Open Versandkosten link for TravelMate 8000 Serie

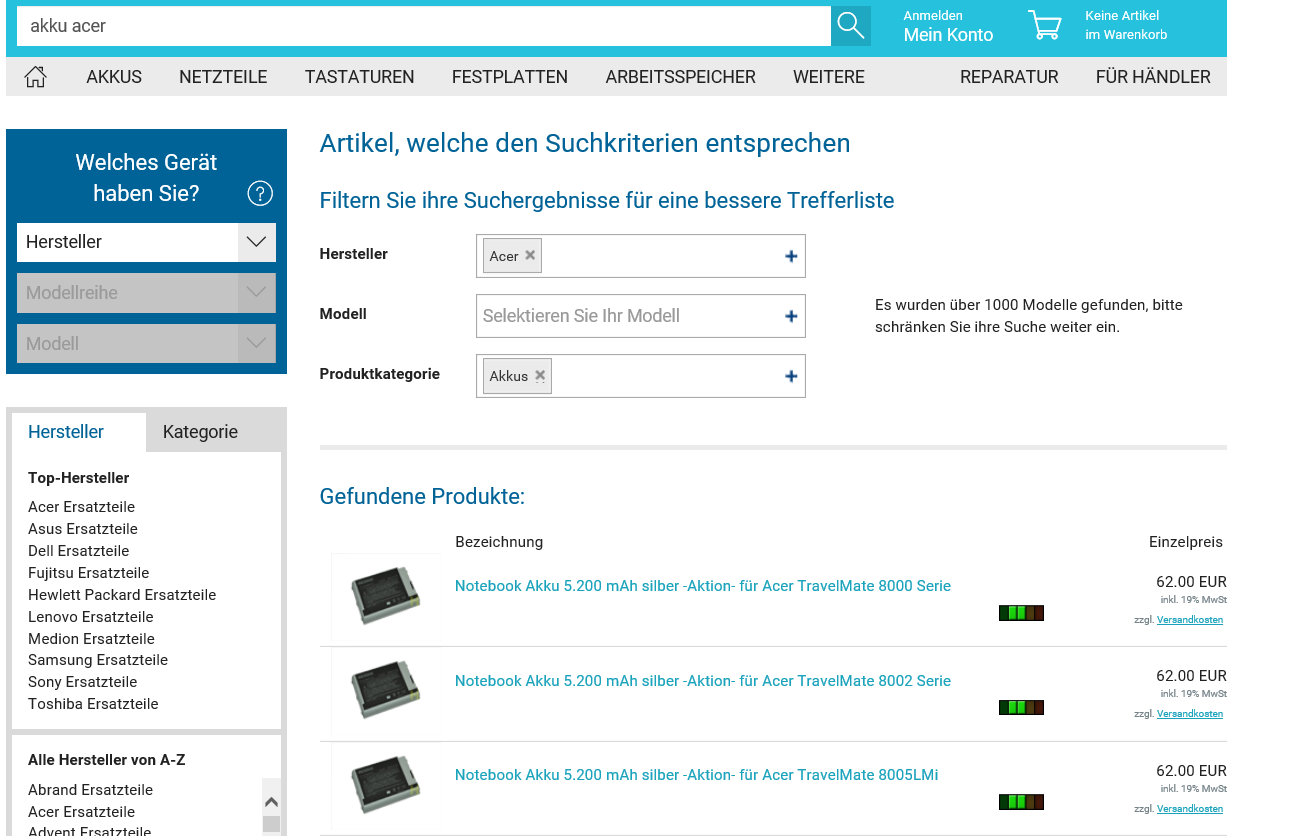[1190, 620]
